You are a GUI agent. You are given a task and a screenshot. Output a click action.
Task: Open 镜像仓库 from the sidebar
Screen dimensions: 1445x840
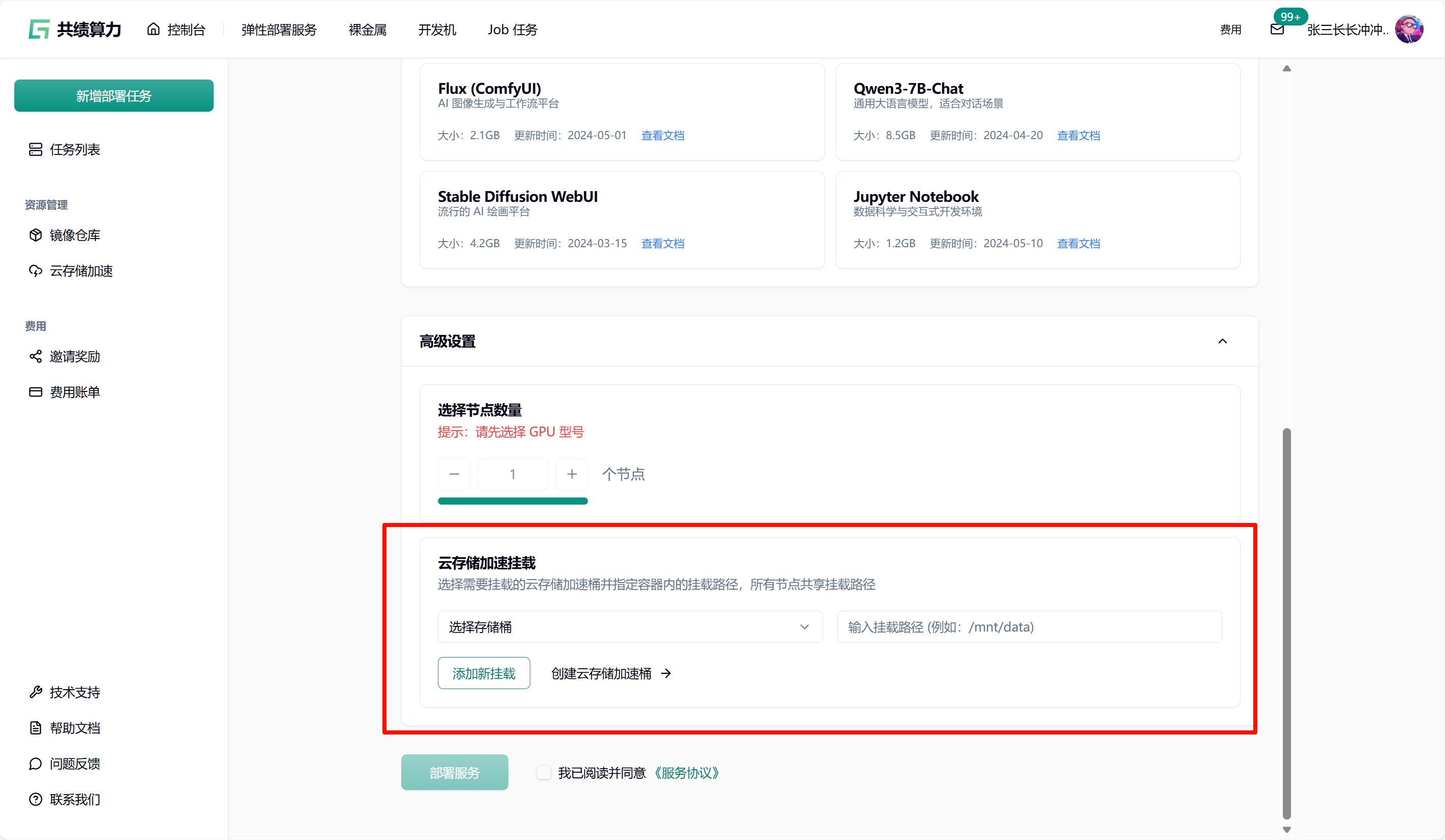pyautogui.click(x=74, y=235)
